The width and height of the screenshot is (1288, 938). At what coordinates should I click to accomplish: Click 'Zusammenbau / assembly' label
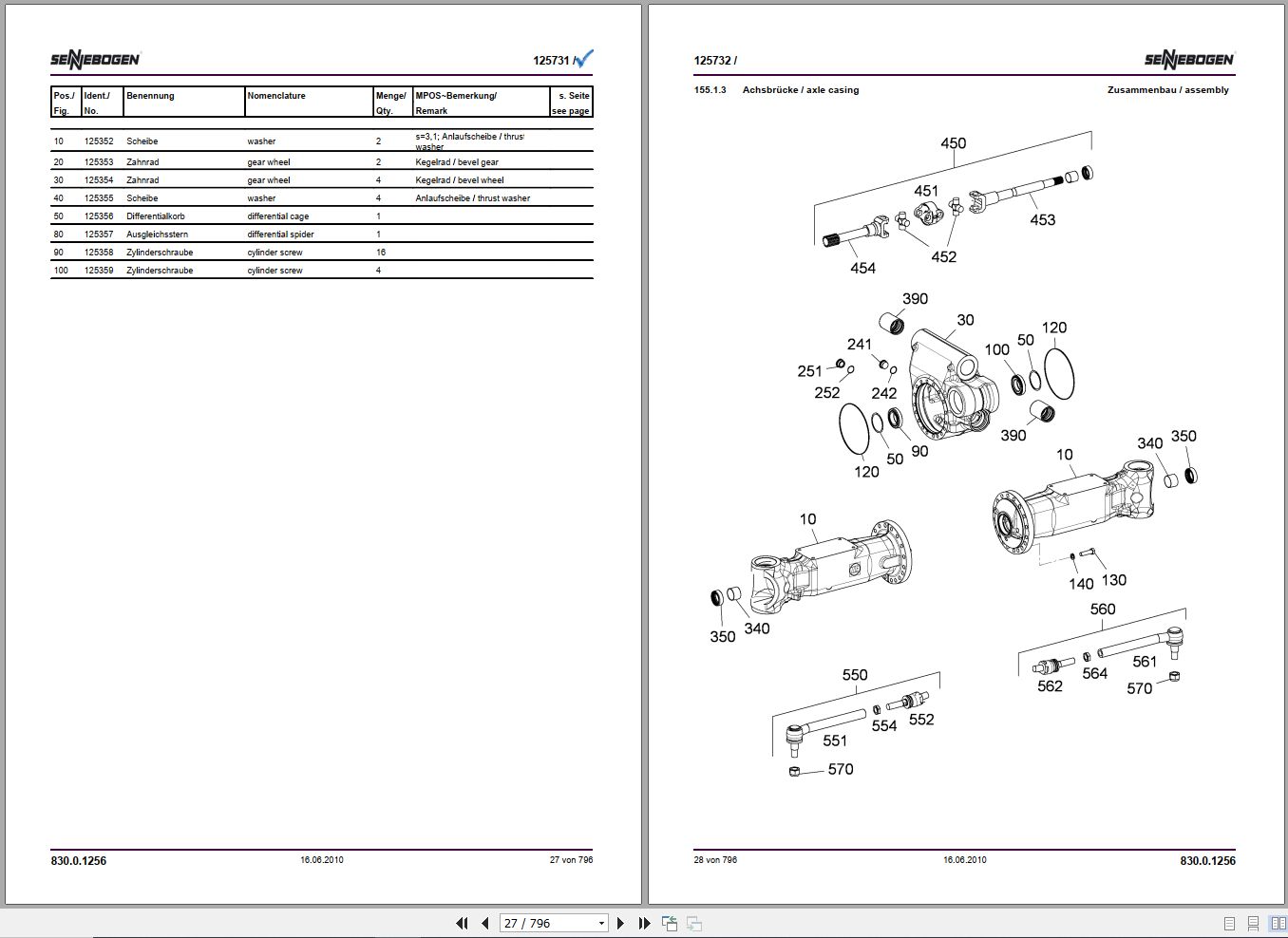[1167, 90]
